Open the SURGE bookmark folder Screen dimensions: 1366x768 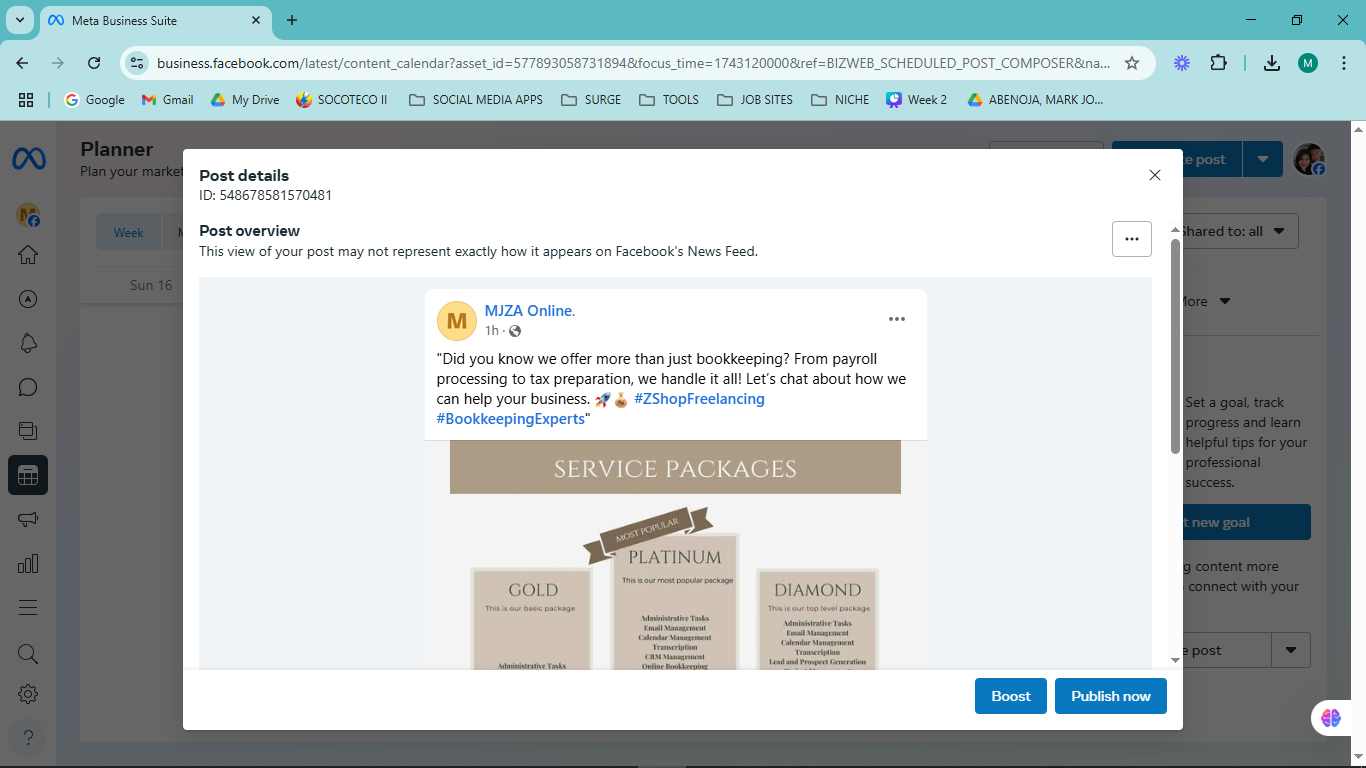(x=591, y=100)
